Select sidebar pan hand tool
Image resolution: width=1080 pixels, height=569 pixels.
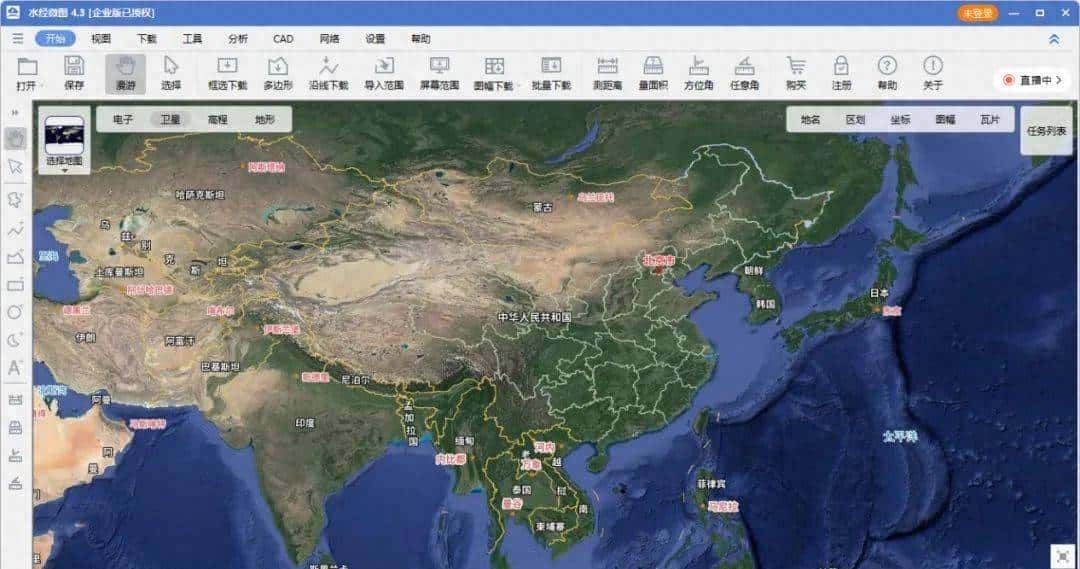pos(15,138)
